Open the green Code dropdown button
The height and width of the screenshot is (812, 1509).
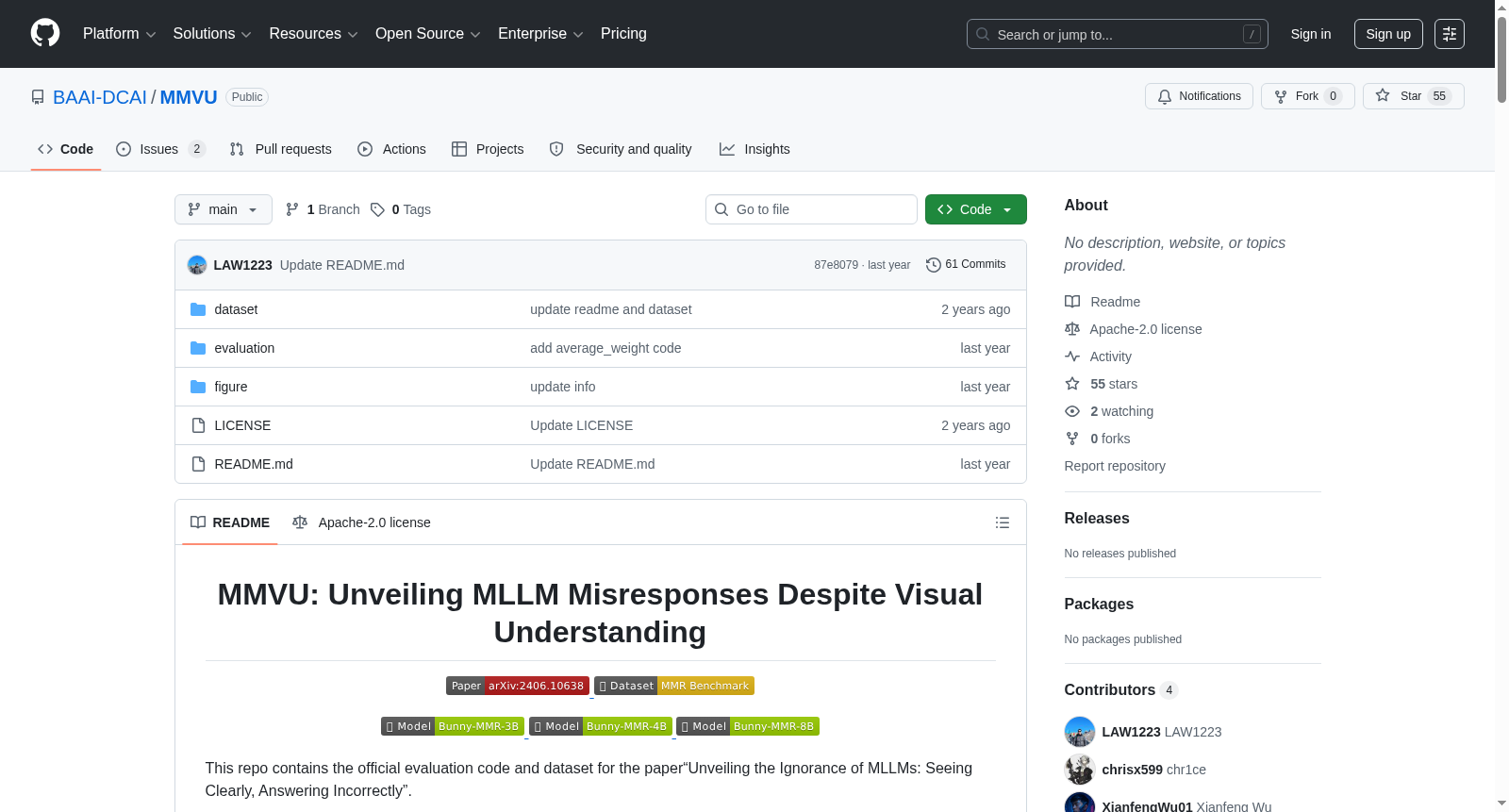click(x=976, y=209)
